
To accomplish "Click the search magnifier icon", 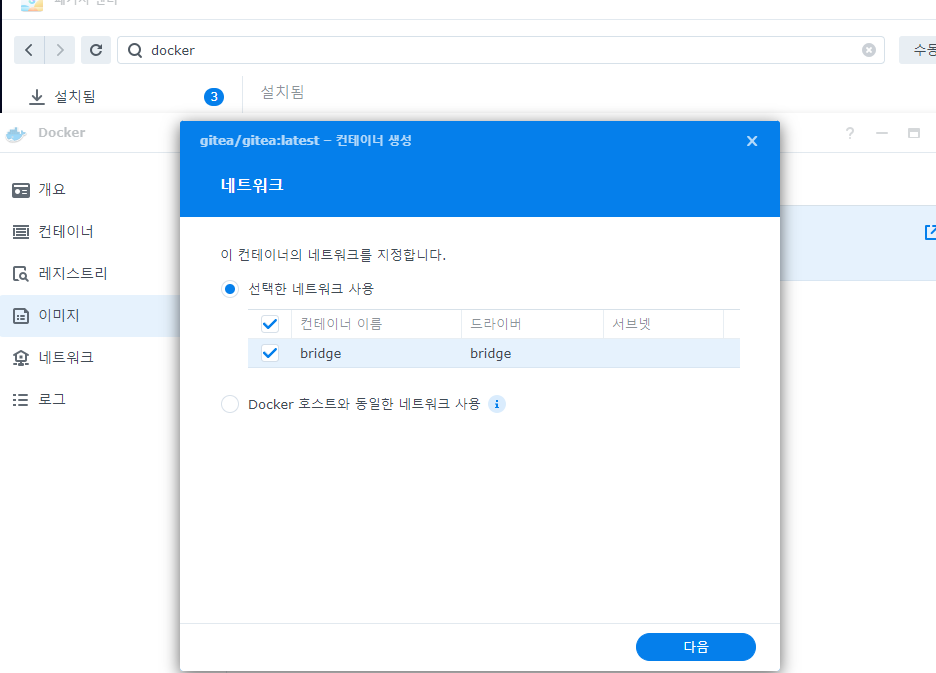I will [135, 50].
